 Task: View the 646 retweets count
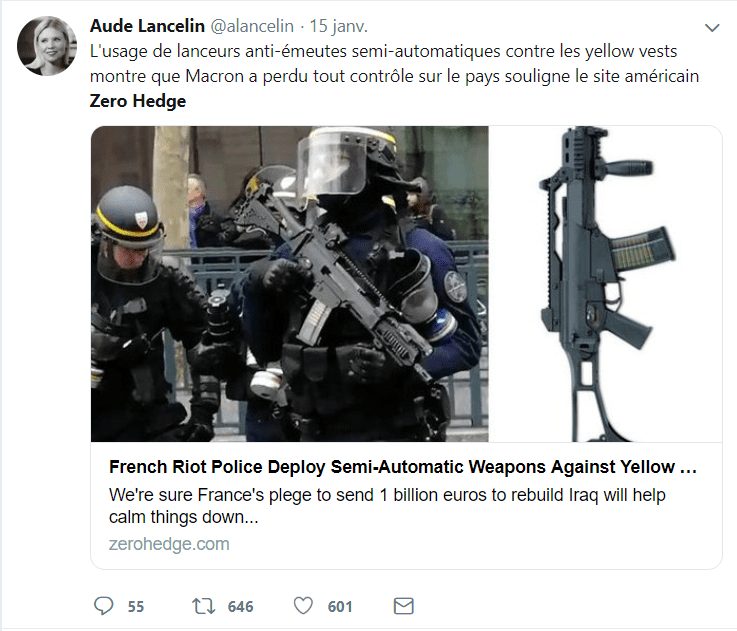click(241, 607)
